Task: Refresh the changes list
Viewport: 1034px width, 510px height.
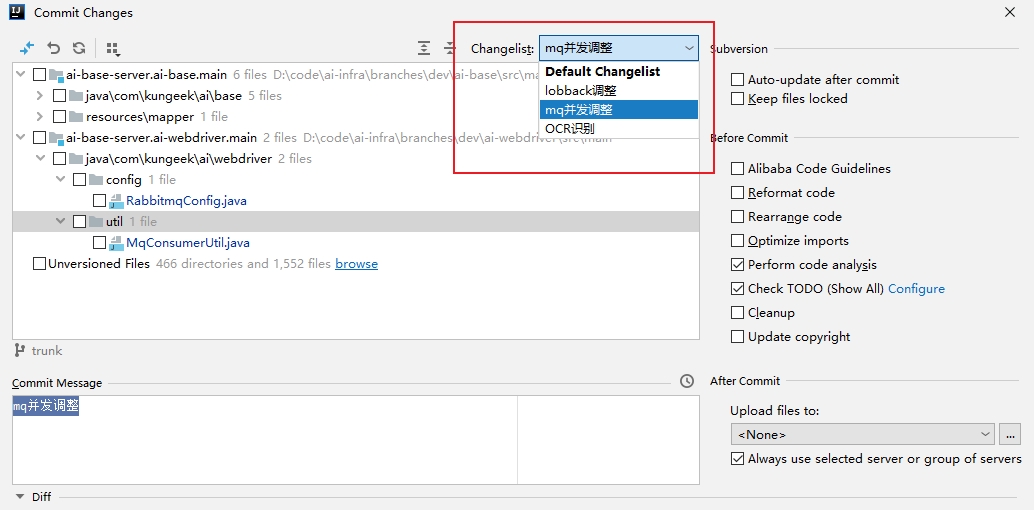Action: [x=79, y=48]
